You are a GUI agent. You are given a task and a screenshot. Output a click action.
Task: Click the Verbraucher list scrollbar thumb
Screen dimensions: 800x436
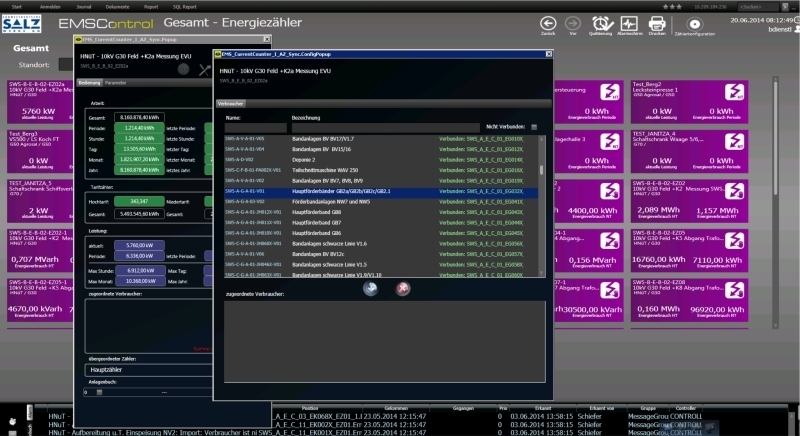pyautogui.click(x=541, y=170)
